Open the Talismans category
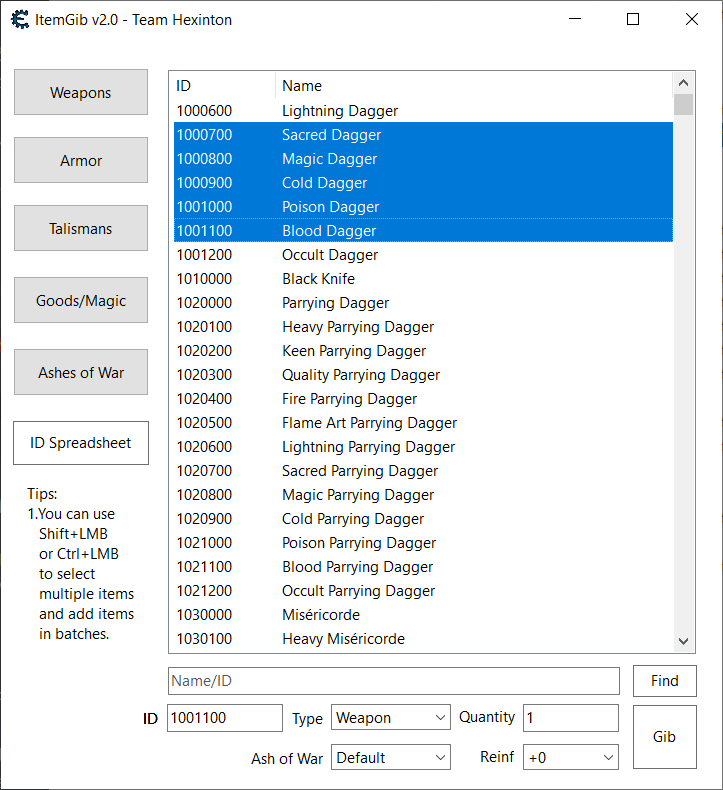This screenshot has height=790, width=723. tap(81, 228)
